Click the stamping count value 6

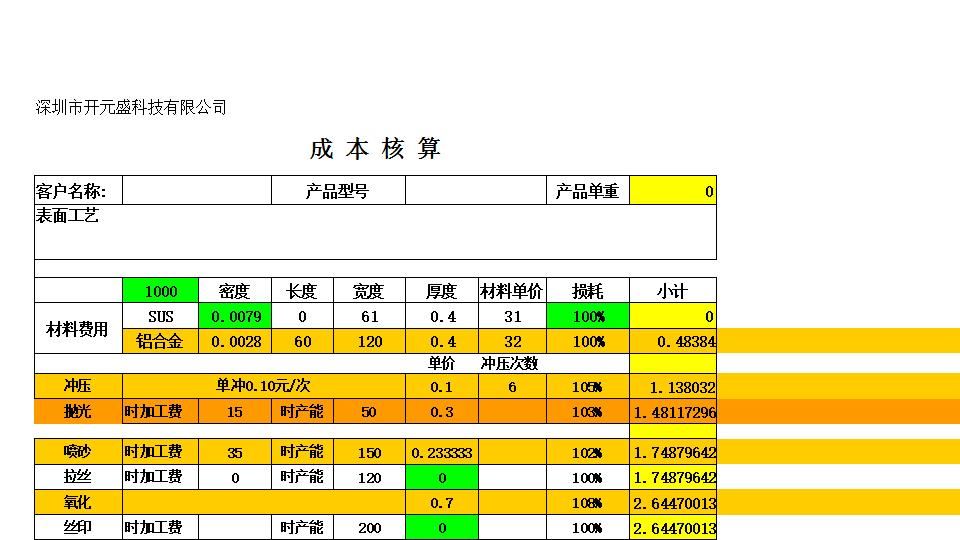[x=512, y=386]
